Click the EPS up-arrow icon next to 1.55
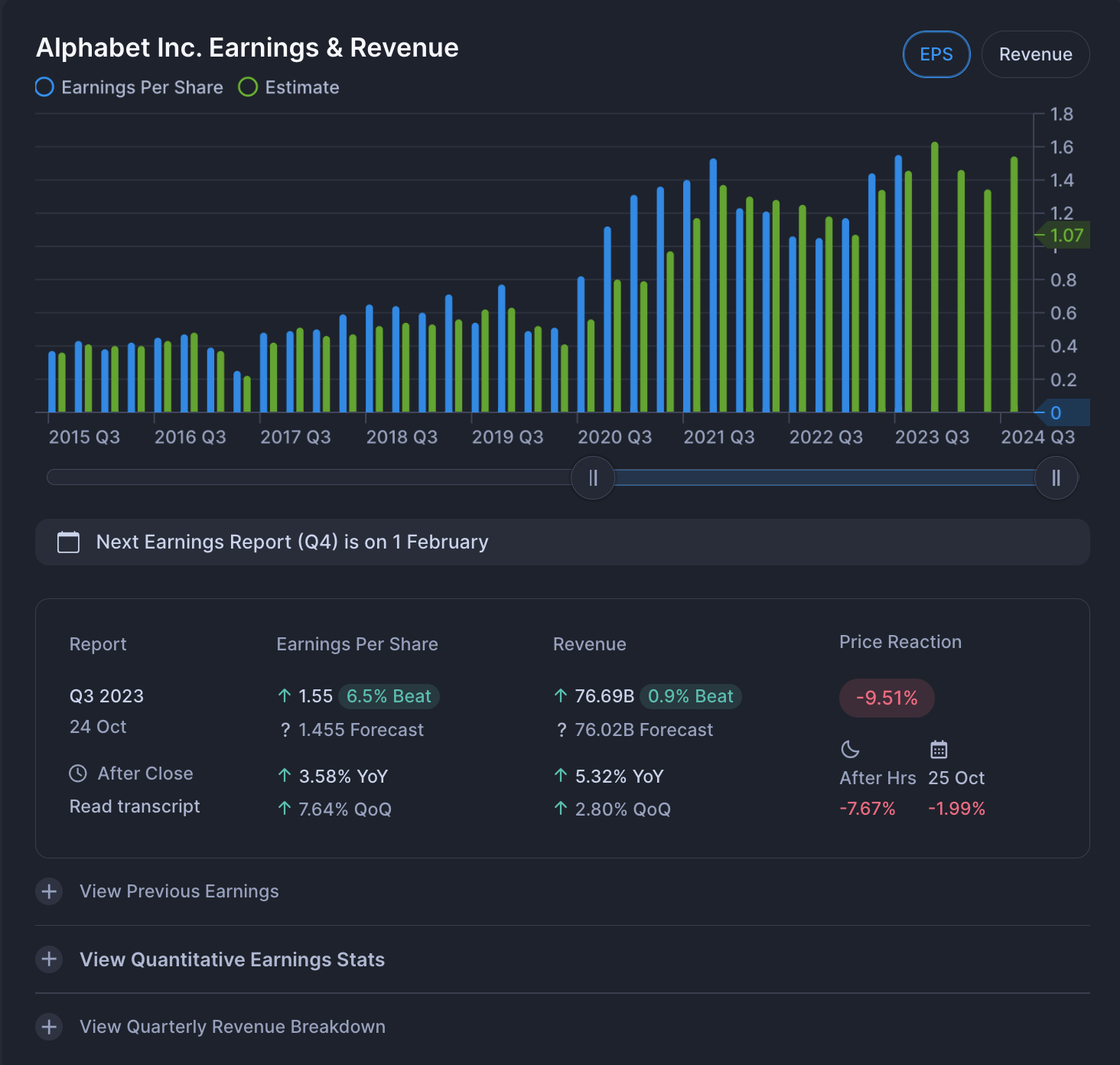1120x1065 pixels. coord(285,695)
